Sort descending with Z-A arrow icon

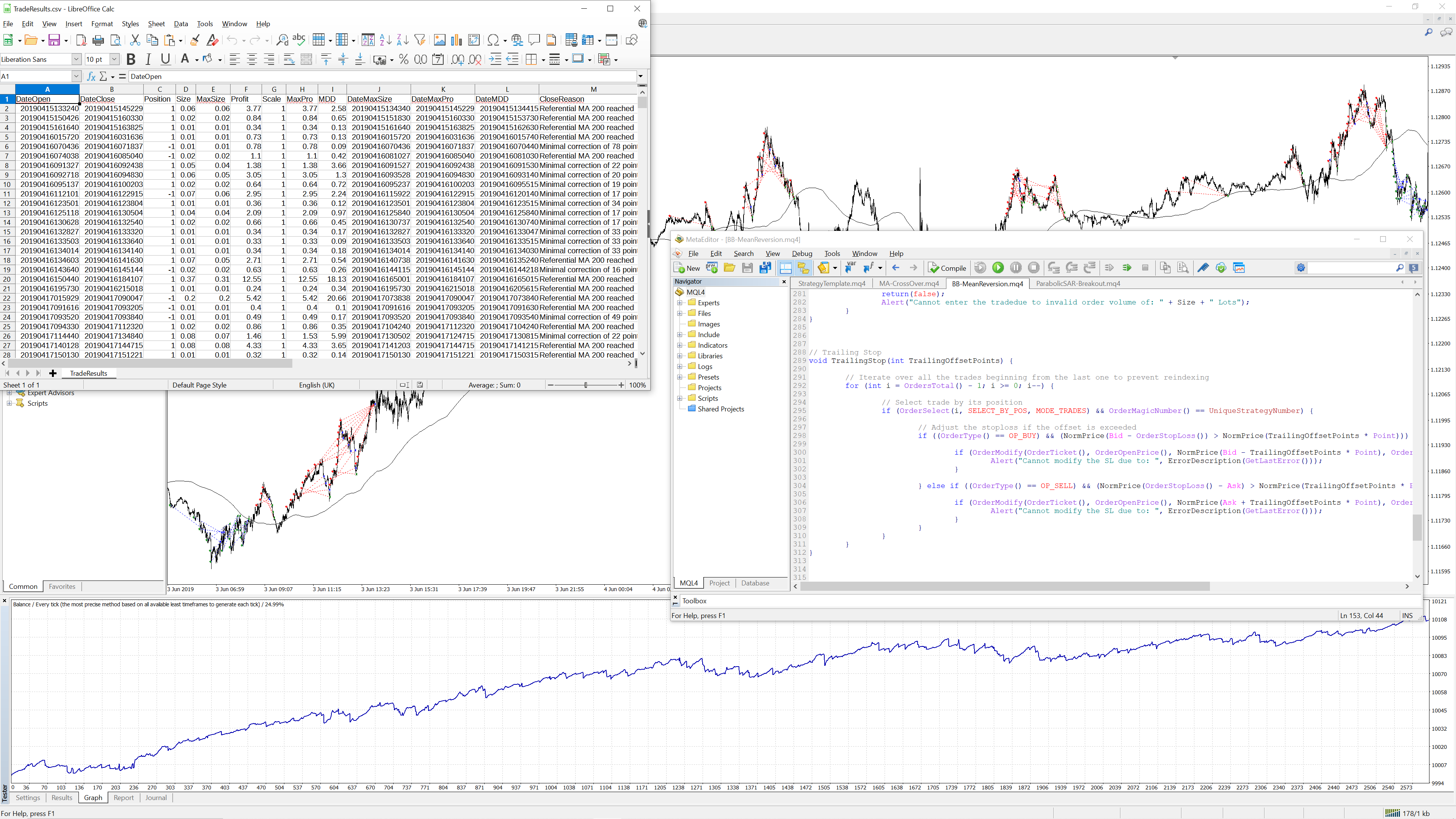tap(402, 40)
